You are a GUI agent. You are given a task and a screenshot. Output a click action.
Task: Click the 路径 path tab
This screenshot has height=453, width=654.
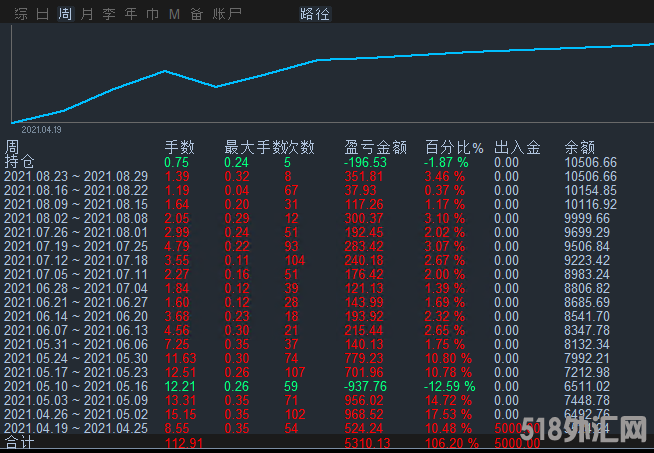(314, 14)
